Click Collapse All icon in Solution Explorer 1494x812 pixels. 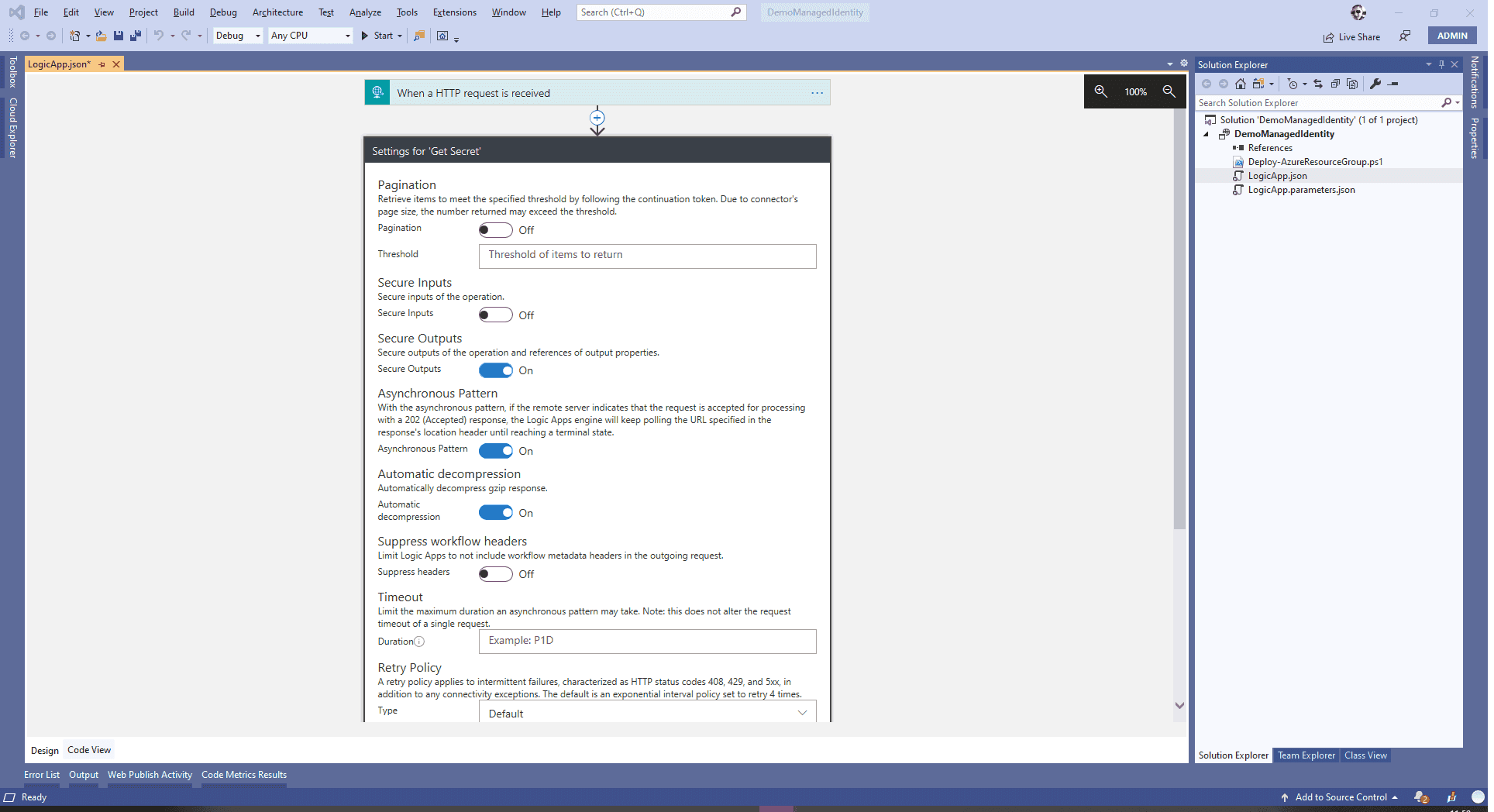point(1335,84)
